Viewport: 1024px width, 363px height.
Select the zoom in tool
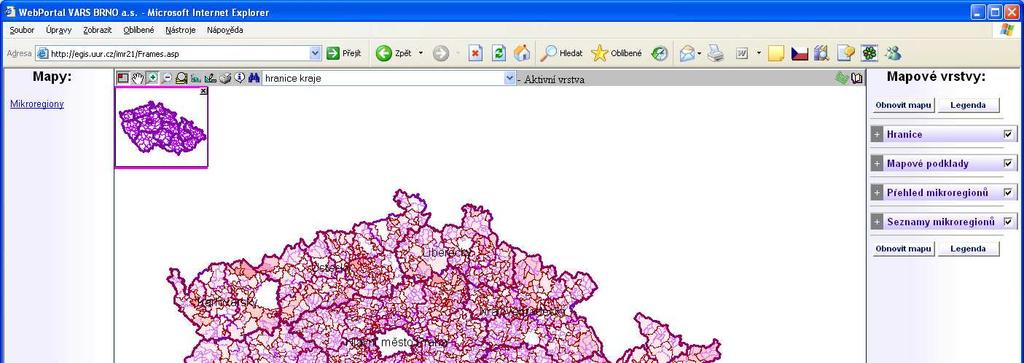coord(152,78)
